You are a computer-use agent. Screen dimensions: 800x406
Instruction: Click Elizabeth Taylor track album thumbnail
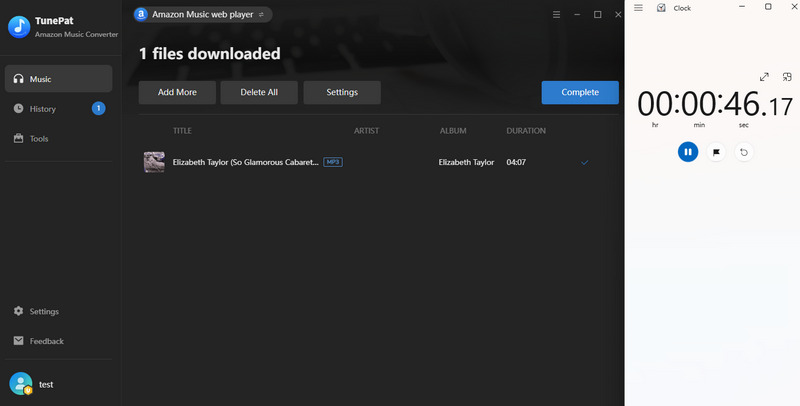[x=154, y=162]
